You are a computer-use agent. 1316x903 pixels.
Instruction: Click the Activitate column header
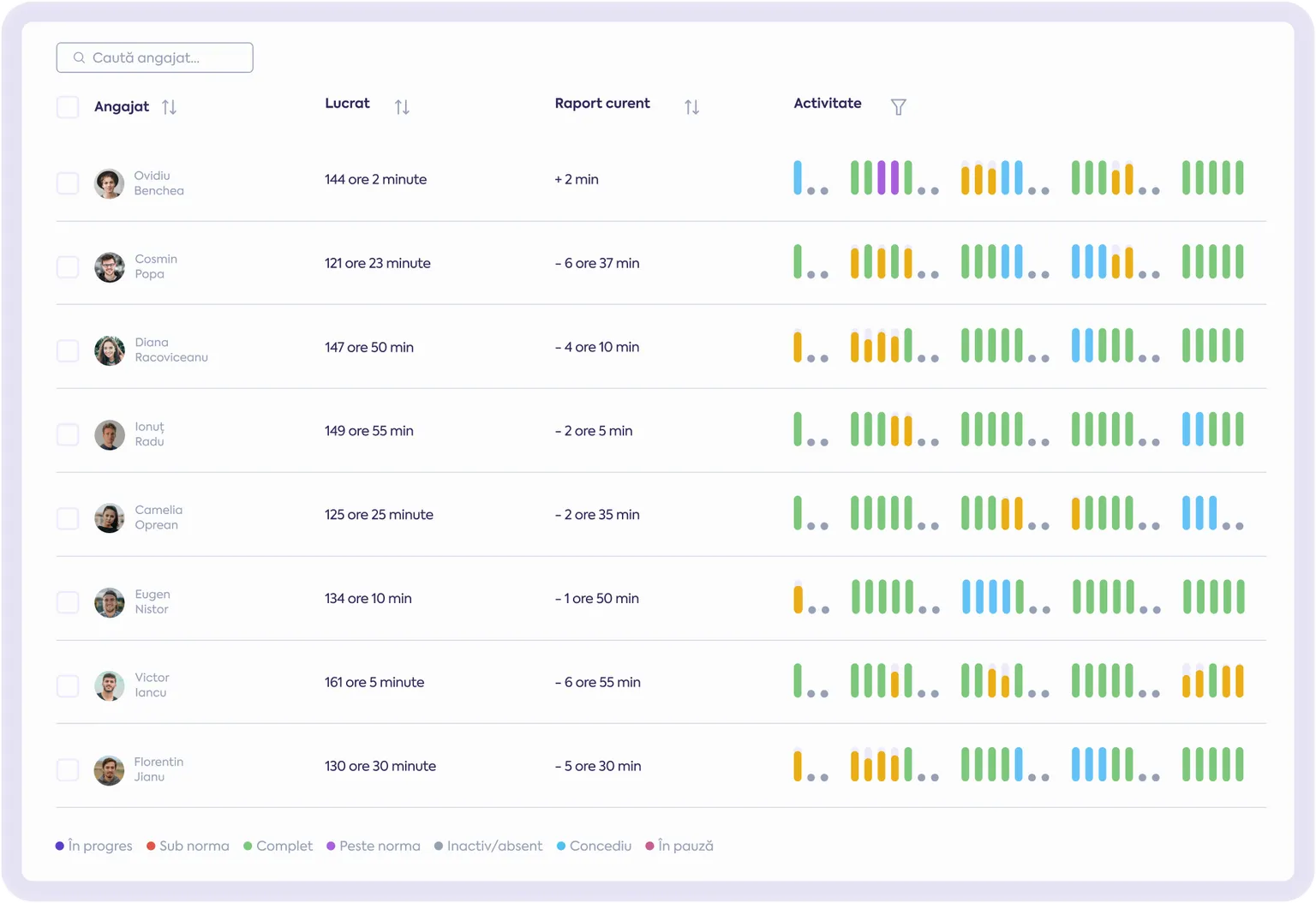[x=828, y=103]
